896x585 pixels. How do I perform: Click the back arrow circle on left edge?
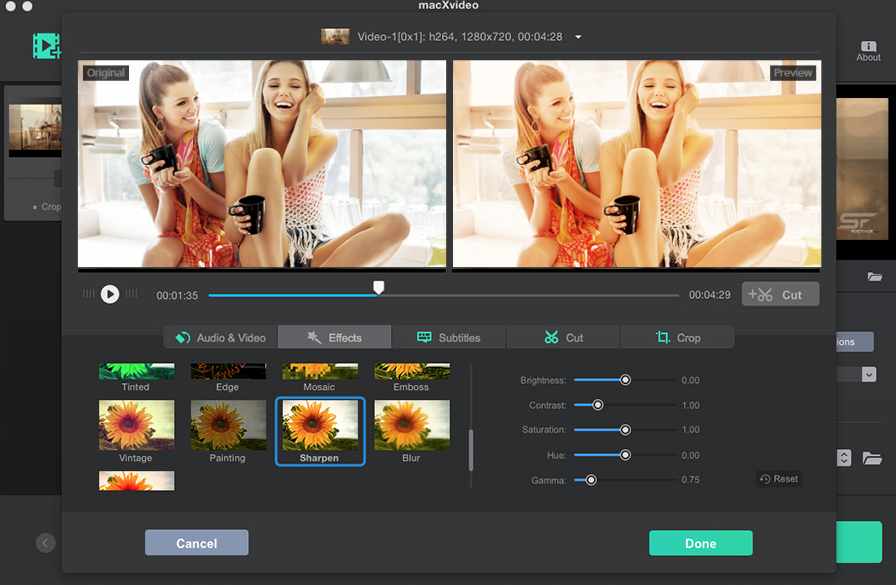click(x=45, y=542)
